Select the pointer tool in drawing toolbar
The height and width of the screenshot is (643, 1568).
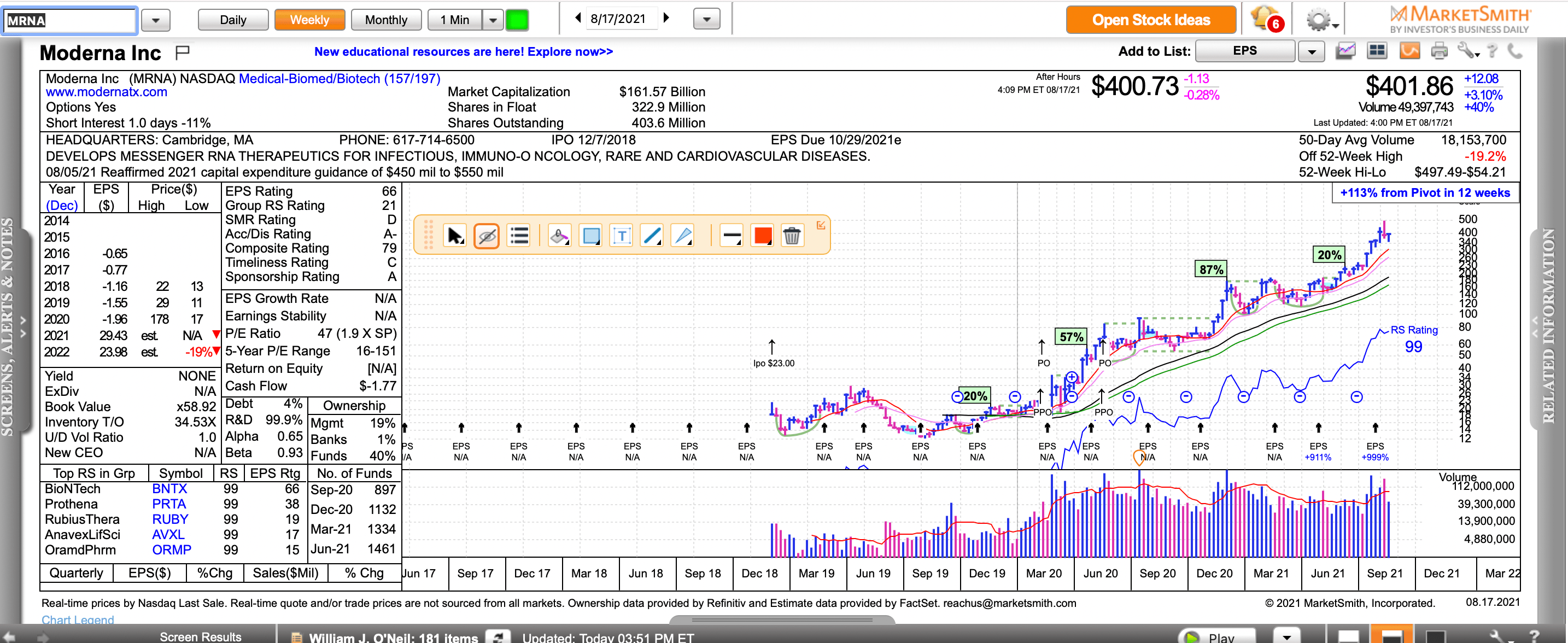pos(455,235)
